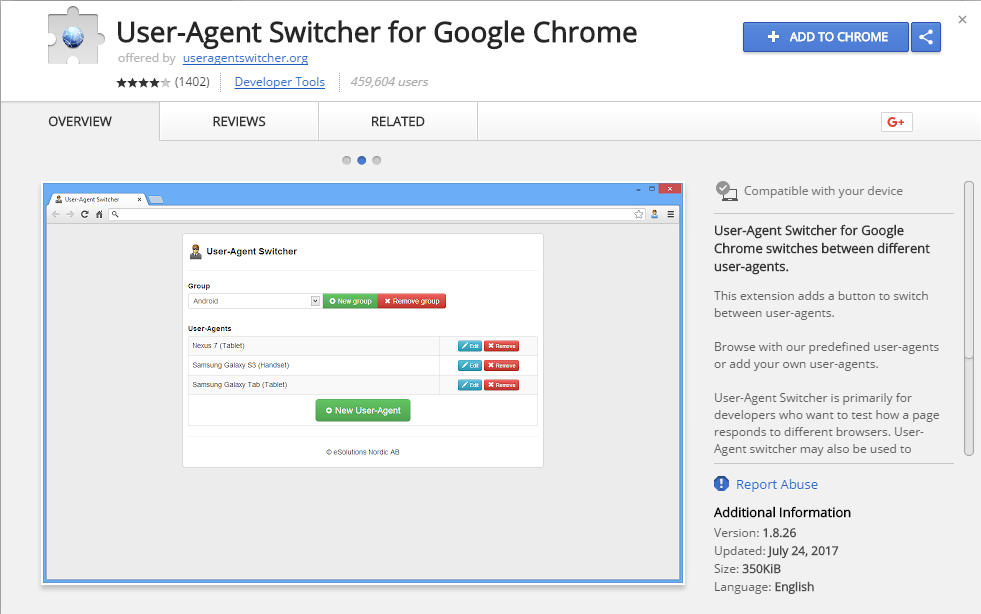Click the ADD TO CHROME button
This screenshot has height=614, width=981.
tap(825, 37)
